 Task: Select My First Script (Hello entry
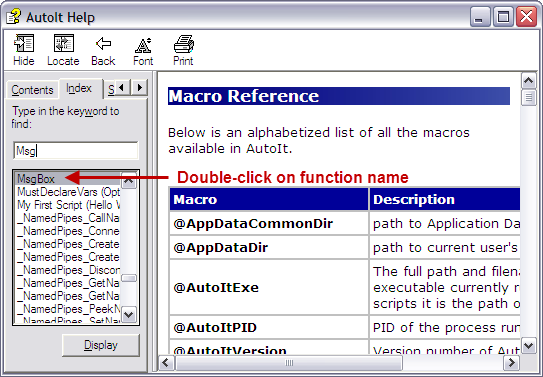coord(68,205)
